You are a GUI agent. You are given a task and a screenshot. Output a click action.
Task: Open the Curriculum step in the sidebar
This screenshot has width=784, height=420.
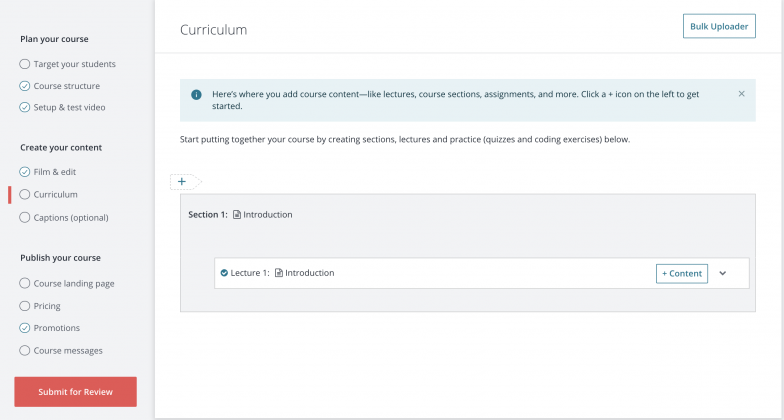[x=56, y=194]
